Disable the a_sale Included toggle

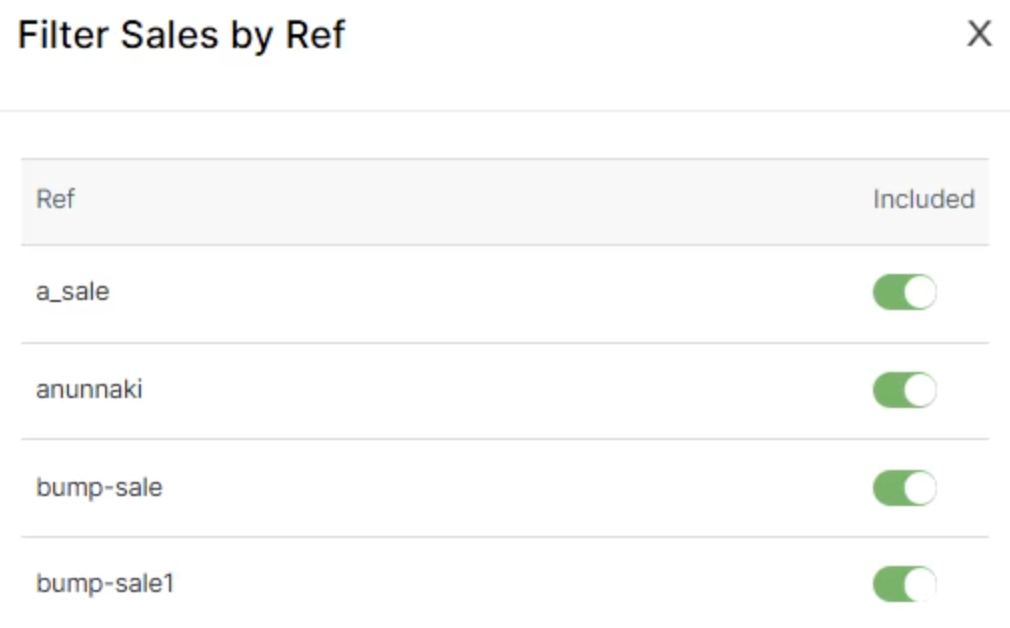[904, 293]
